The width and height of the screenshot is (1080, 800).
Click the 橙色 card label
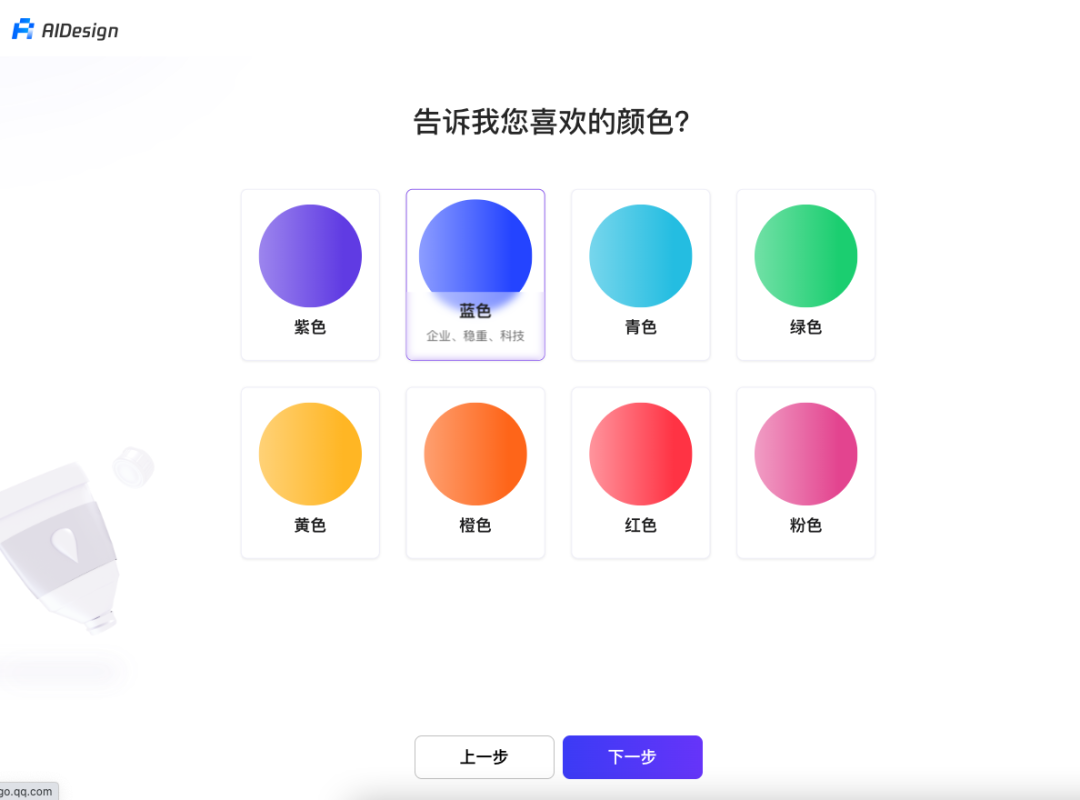pos(475,525)
